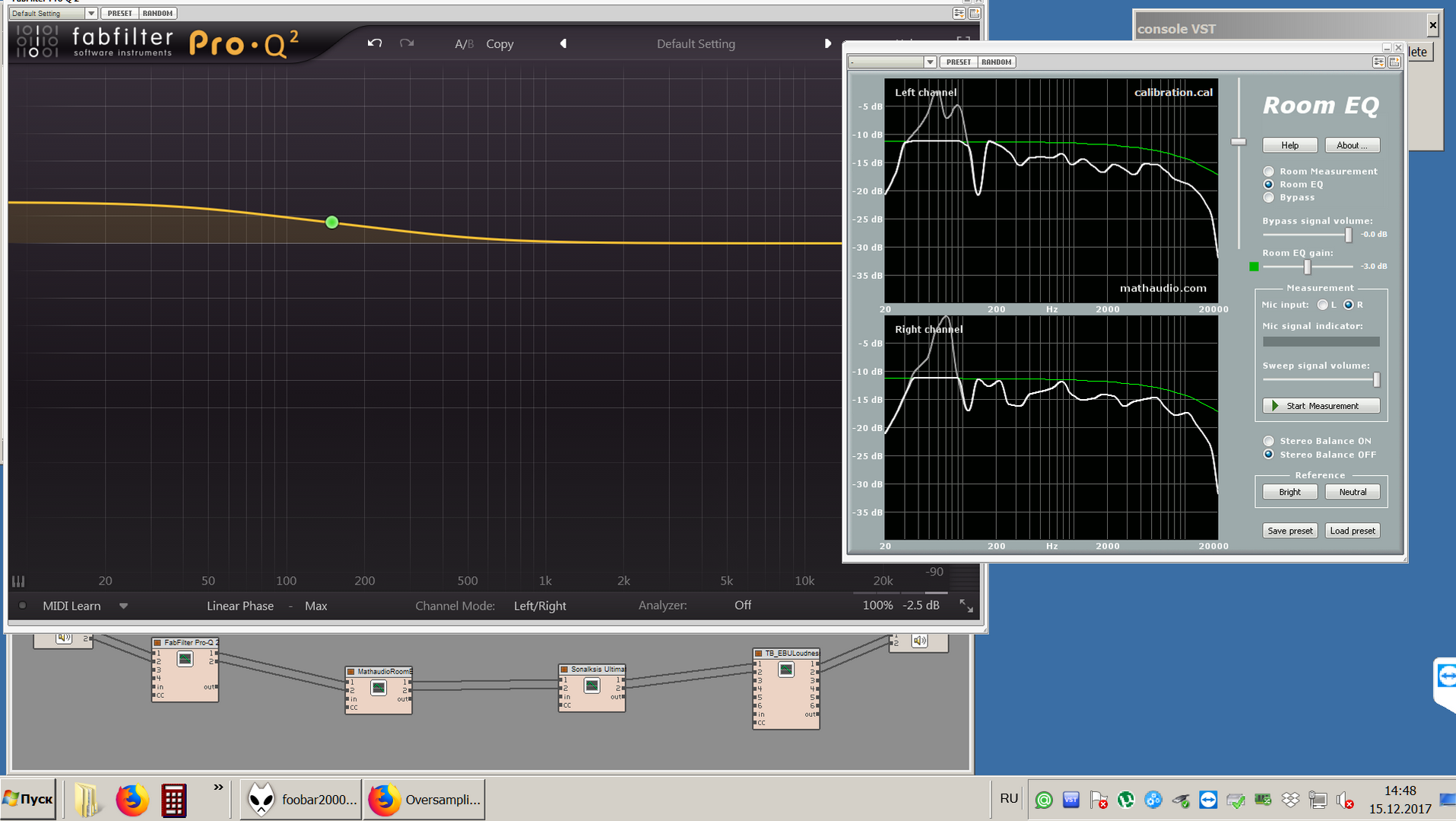
Task: Click the Room EQ gain slider handle
Action: click(x=1307, y=267)
